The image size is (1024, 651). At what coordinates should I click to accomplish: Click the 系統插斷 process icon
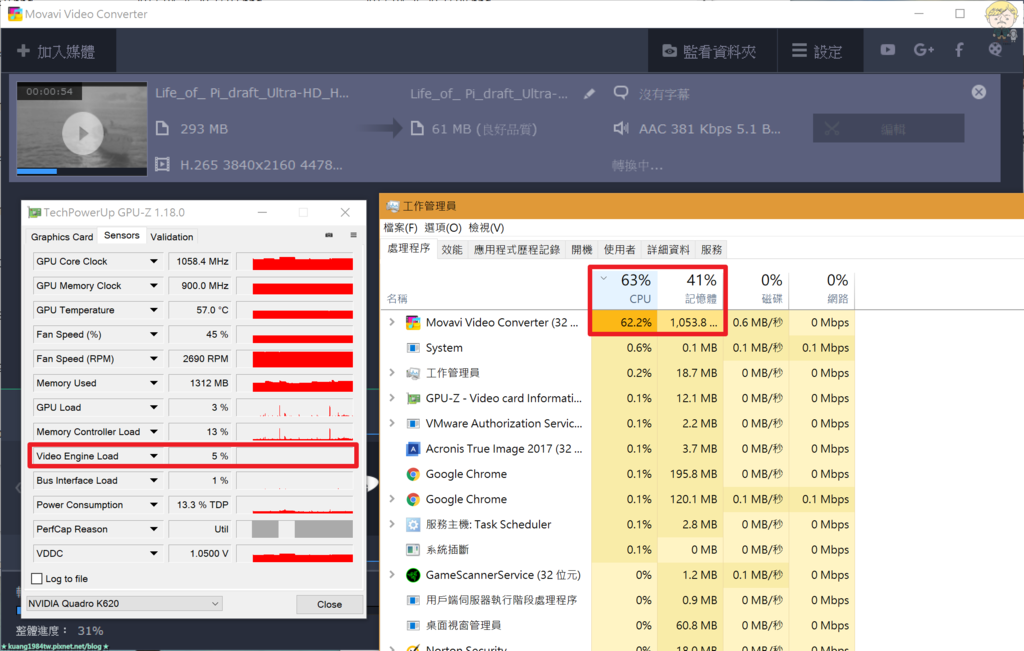[413, 550]
